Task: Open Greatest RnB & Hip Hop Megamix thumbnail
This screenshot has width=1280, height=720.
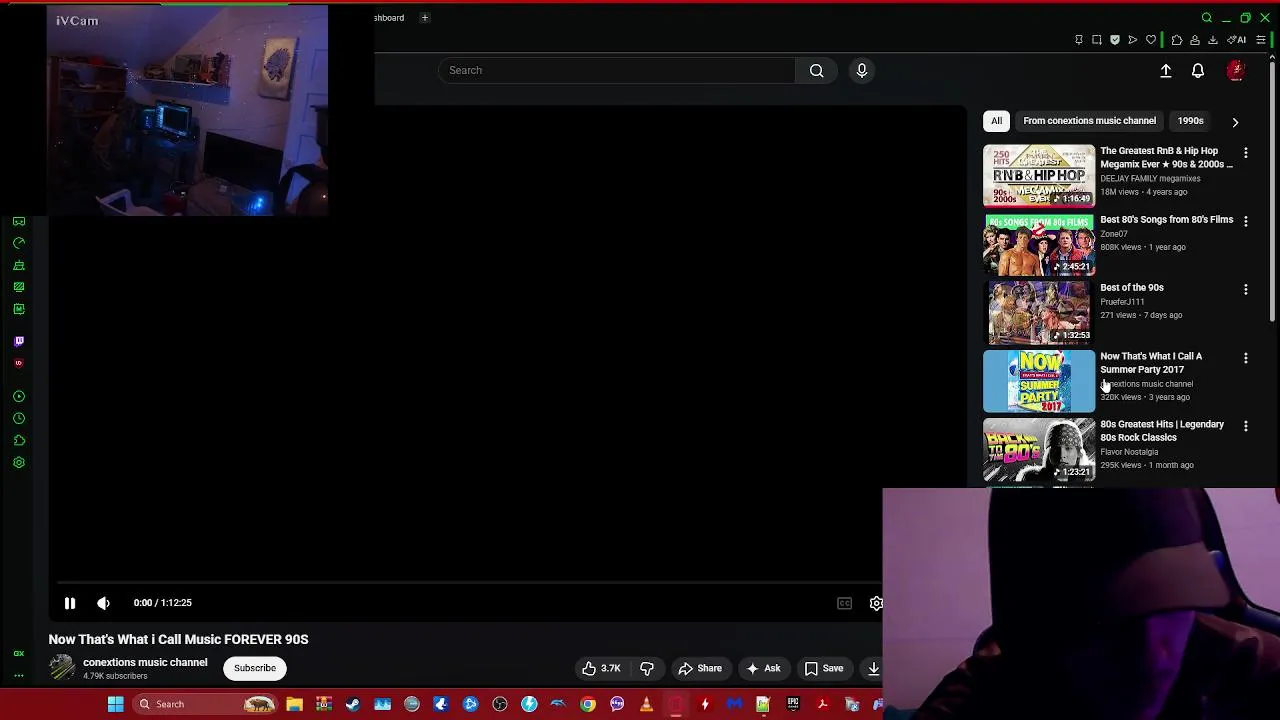Action: (x=1039, y=176)
